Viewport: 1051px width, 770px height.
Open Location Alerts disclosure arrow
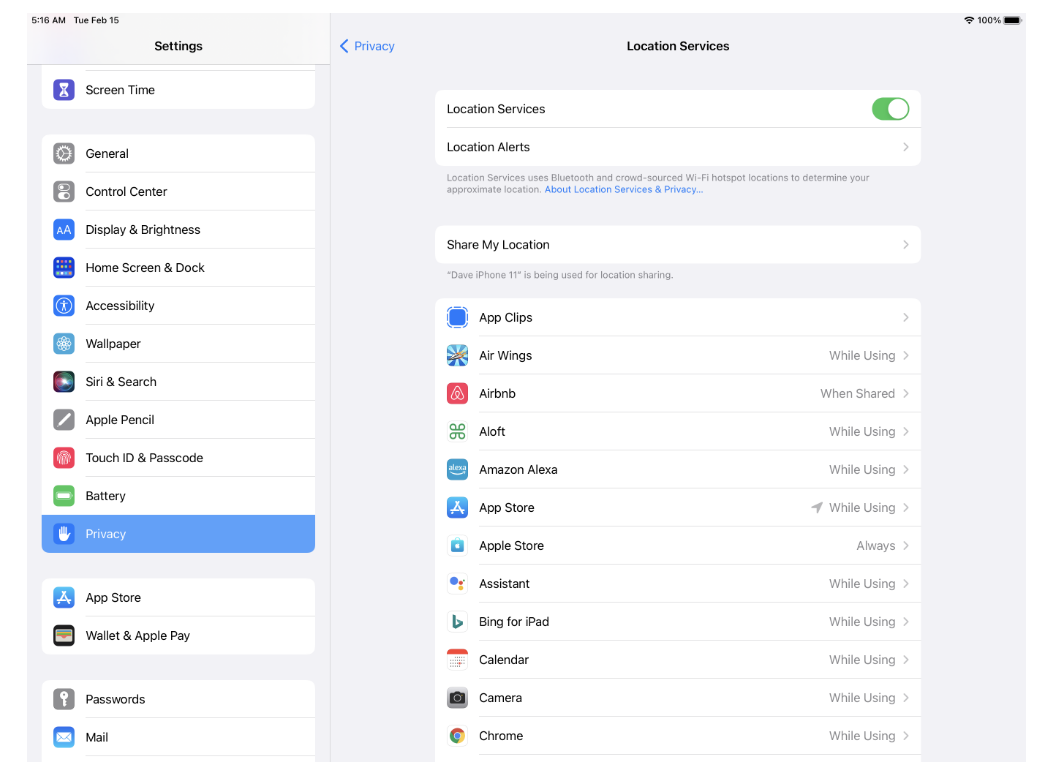click(905, 147)
